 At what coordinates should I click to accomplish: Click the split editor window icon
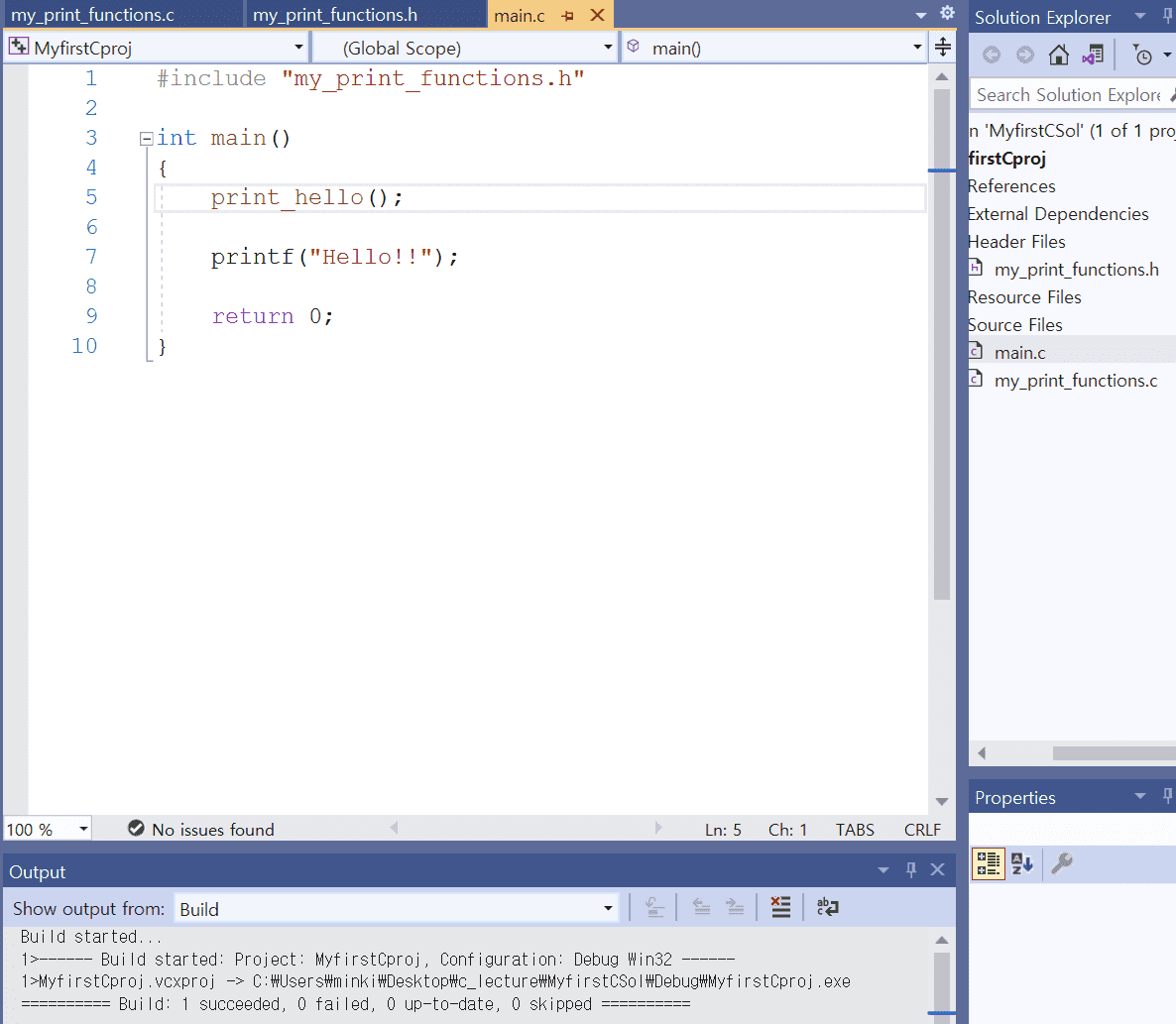point(943,48)
